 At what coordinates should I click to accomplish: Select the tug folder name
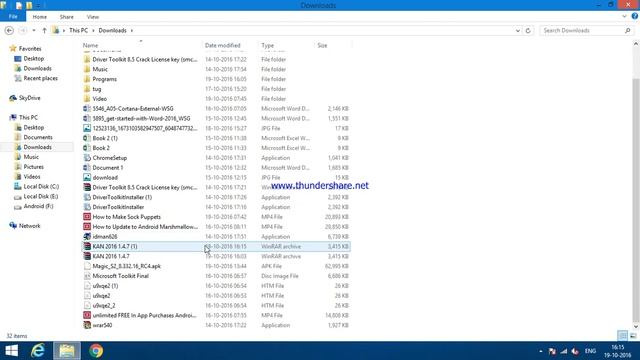click(x=97, y=89)
